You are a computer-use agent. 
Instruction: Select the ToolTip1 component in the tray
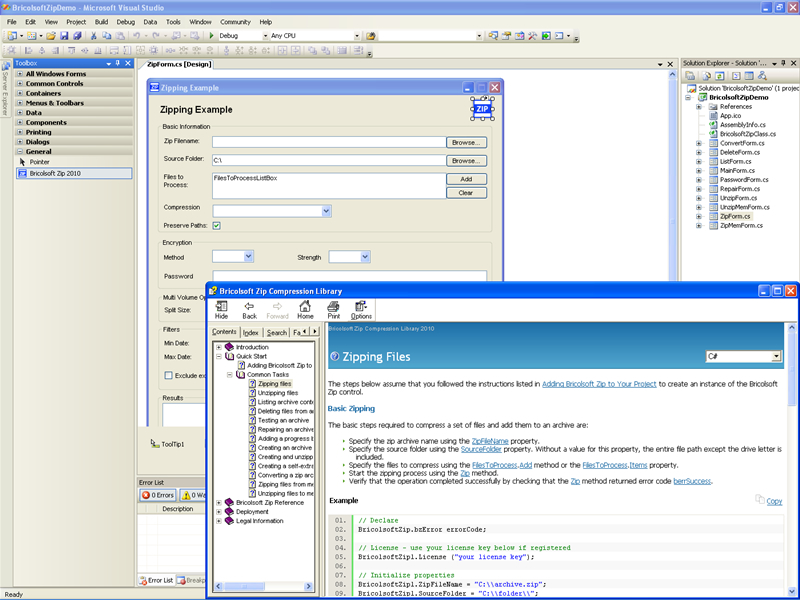pos(168,444)
